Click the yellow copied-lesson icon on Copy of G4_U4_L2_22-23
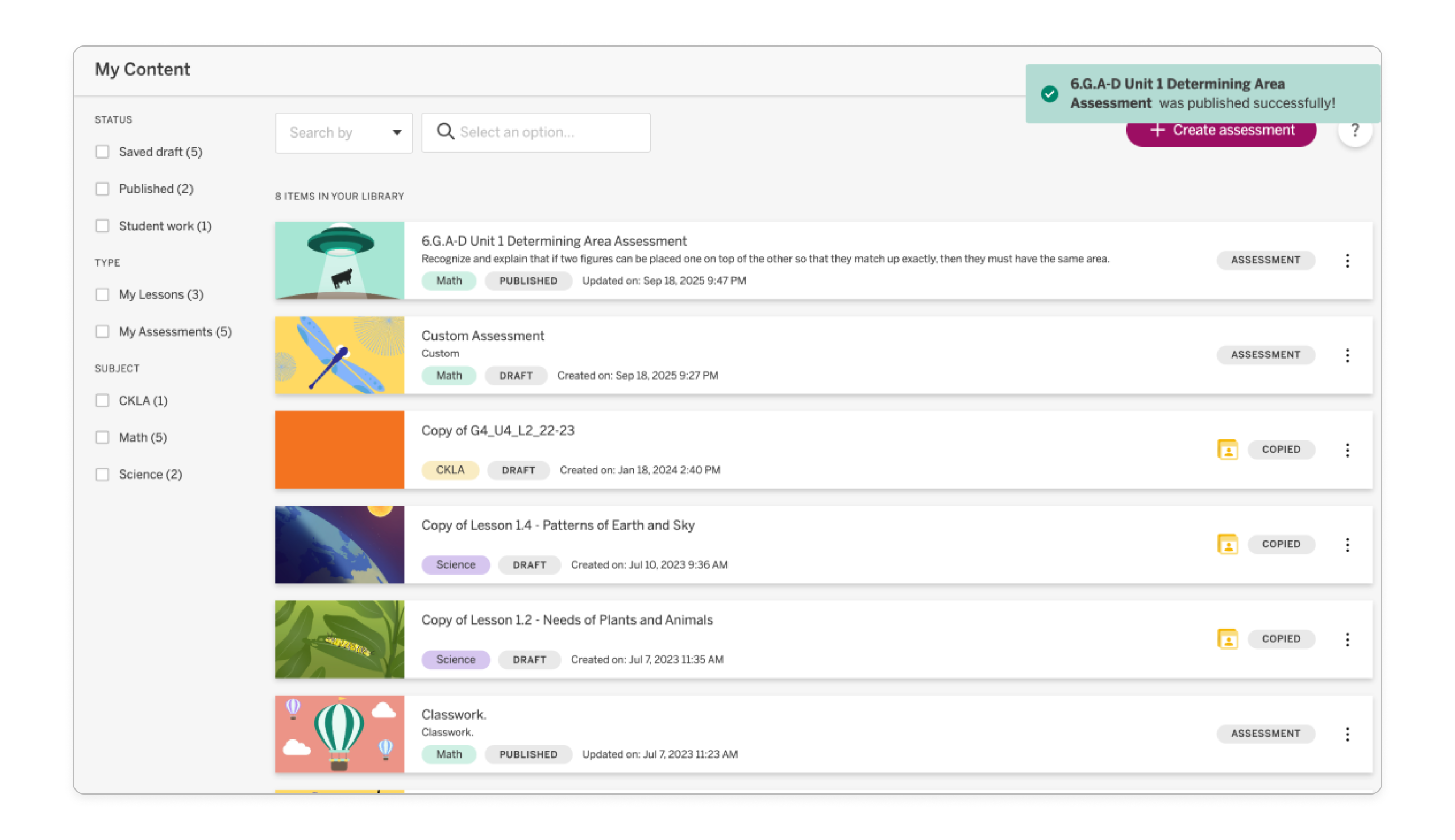Image resolution: width=1455 pixels, height=840 pixels. click(x=1227, y=450)
